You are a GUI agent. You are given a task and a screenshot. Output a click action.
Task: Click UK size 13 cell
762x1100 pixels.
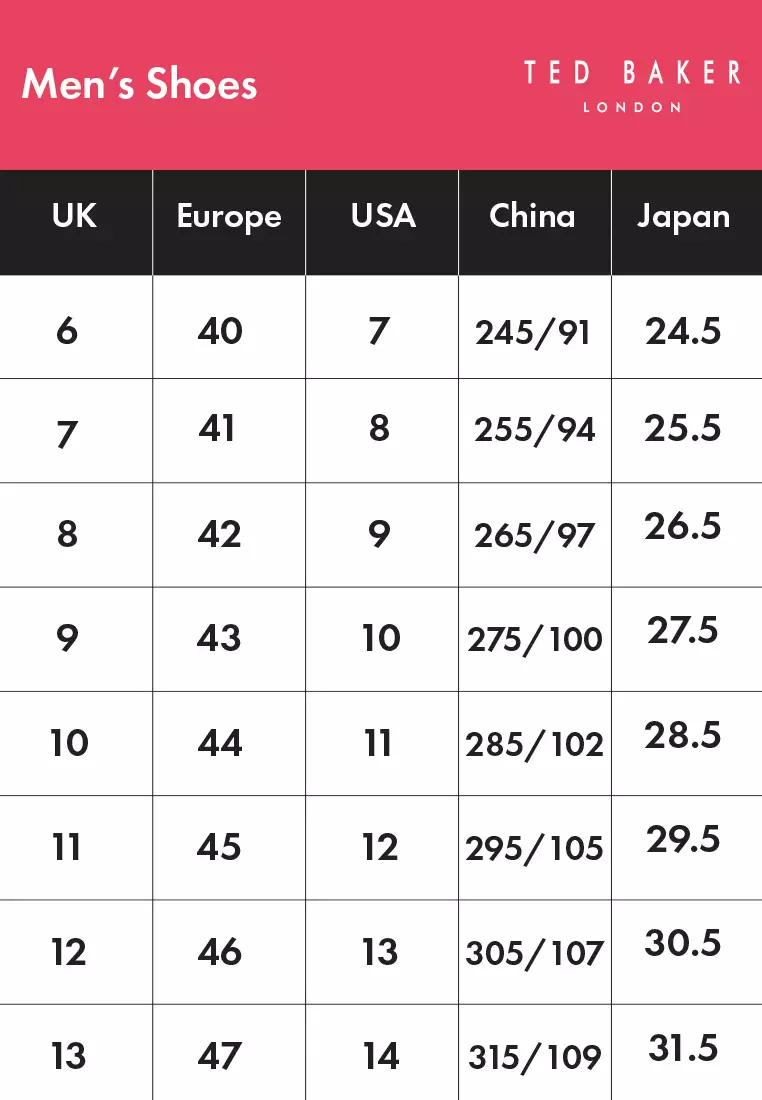(76, 1052)
